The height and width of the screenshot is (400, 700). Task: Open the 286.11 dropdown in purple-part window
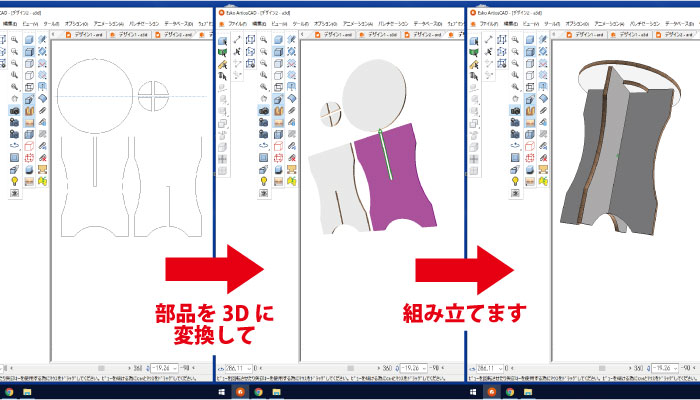tap(239, 368)
